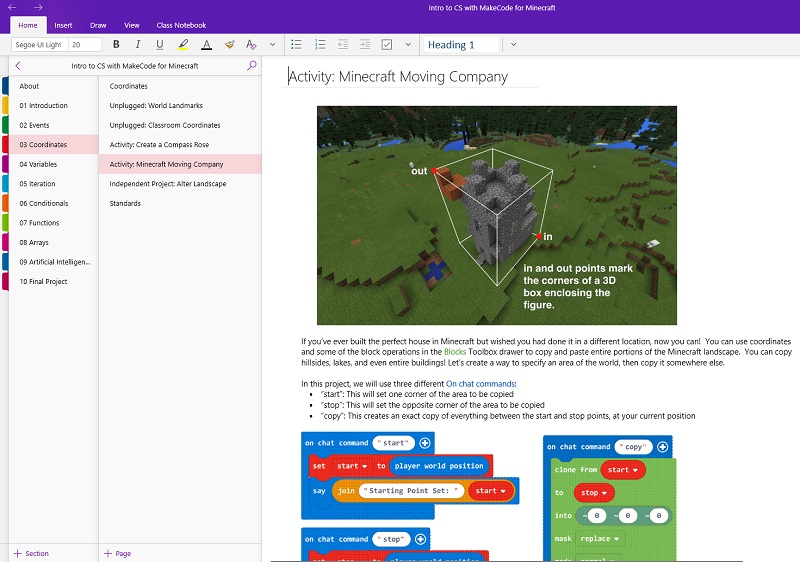The image size is (800, 562).
Task: Open the Heading 1 style dropdown
Action: pos(460,45)
